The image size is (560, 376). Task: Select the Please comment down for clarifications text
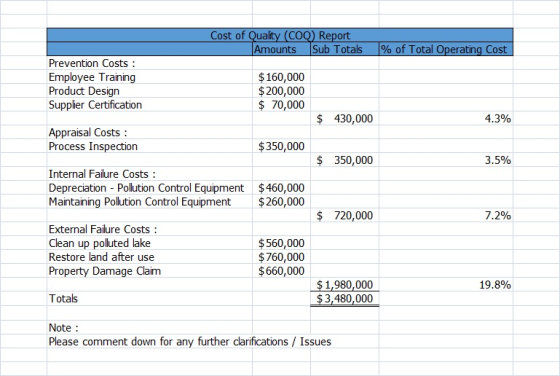pyautogui.click(x=190, y=342)
